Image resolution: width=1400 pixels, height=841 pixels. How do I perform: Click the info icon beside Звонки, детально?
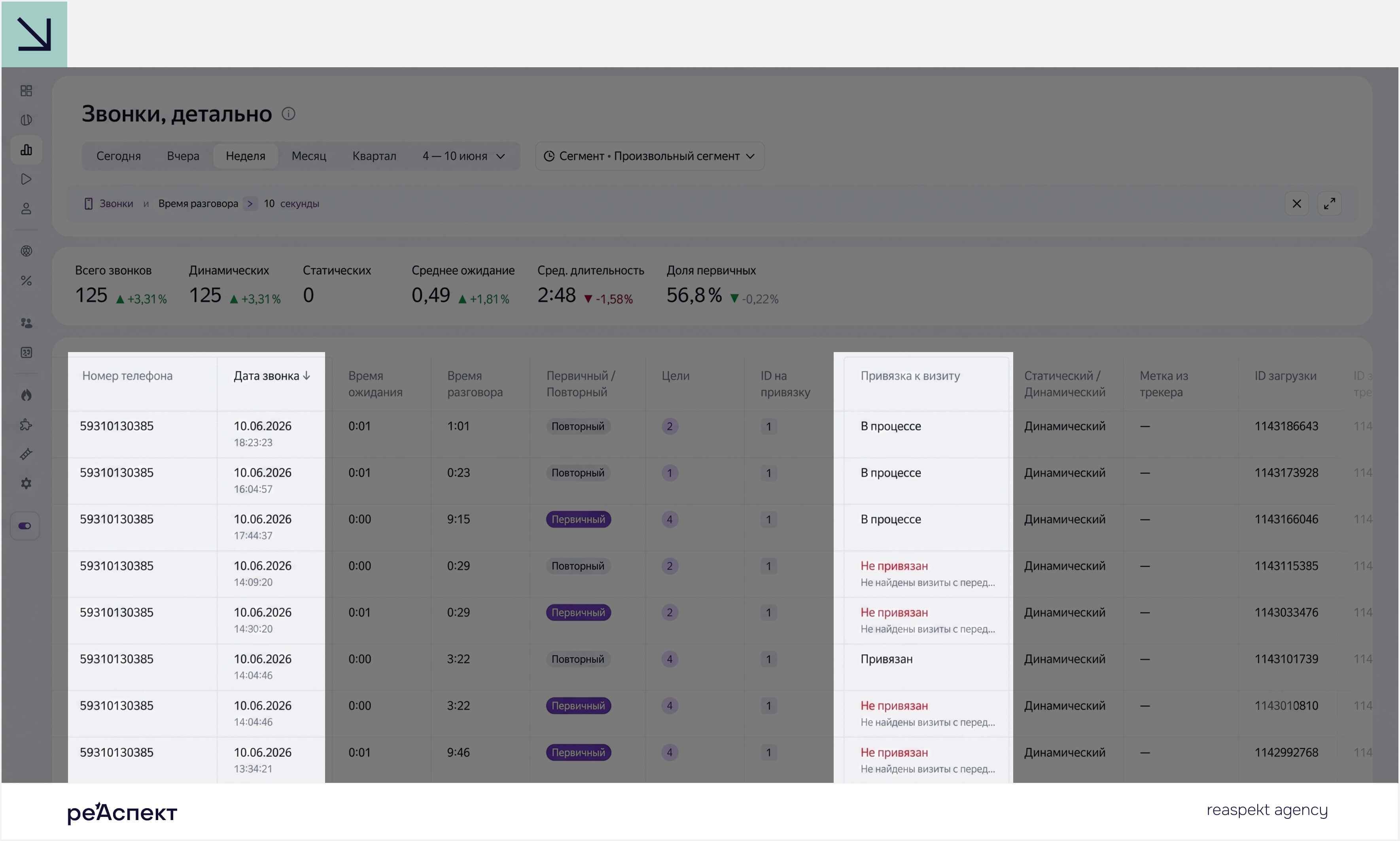[288, 114]
